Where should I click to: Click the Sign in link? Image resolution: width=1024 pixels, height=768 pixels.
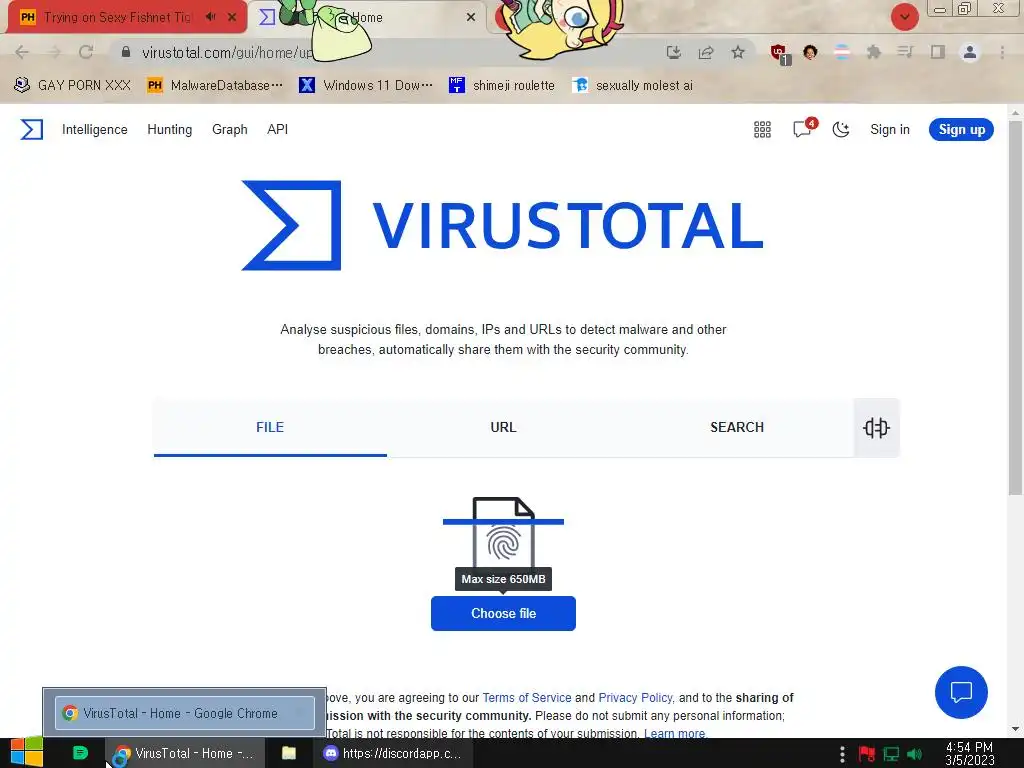click(889, 129)
